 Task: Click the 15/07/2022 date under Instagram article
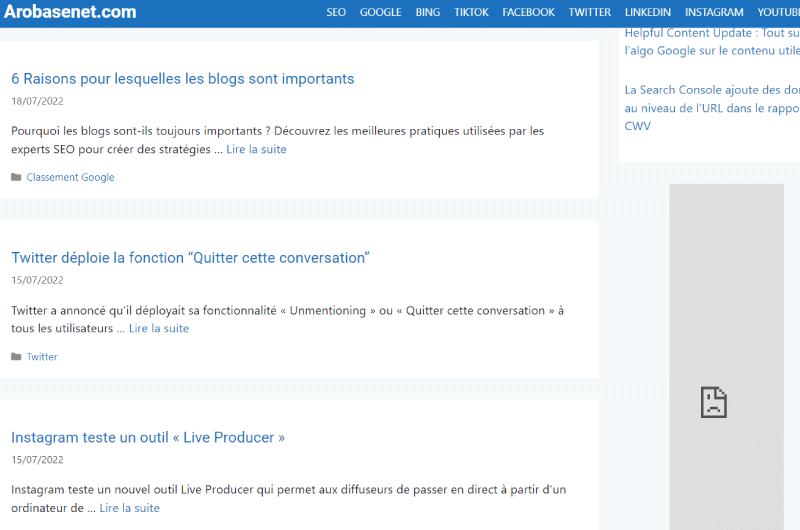click(x=37, y=460)
